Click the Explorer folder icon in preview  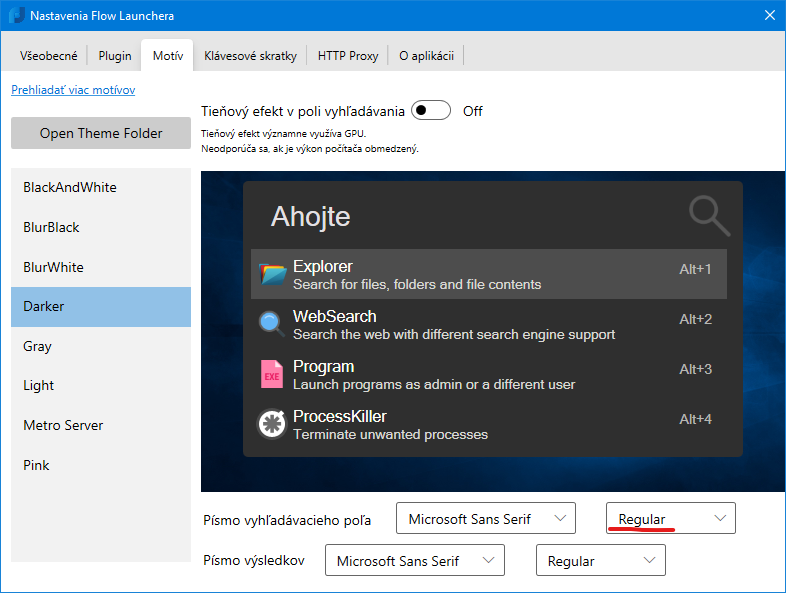(272, 274)
